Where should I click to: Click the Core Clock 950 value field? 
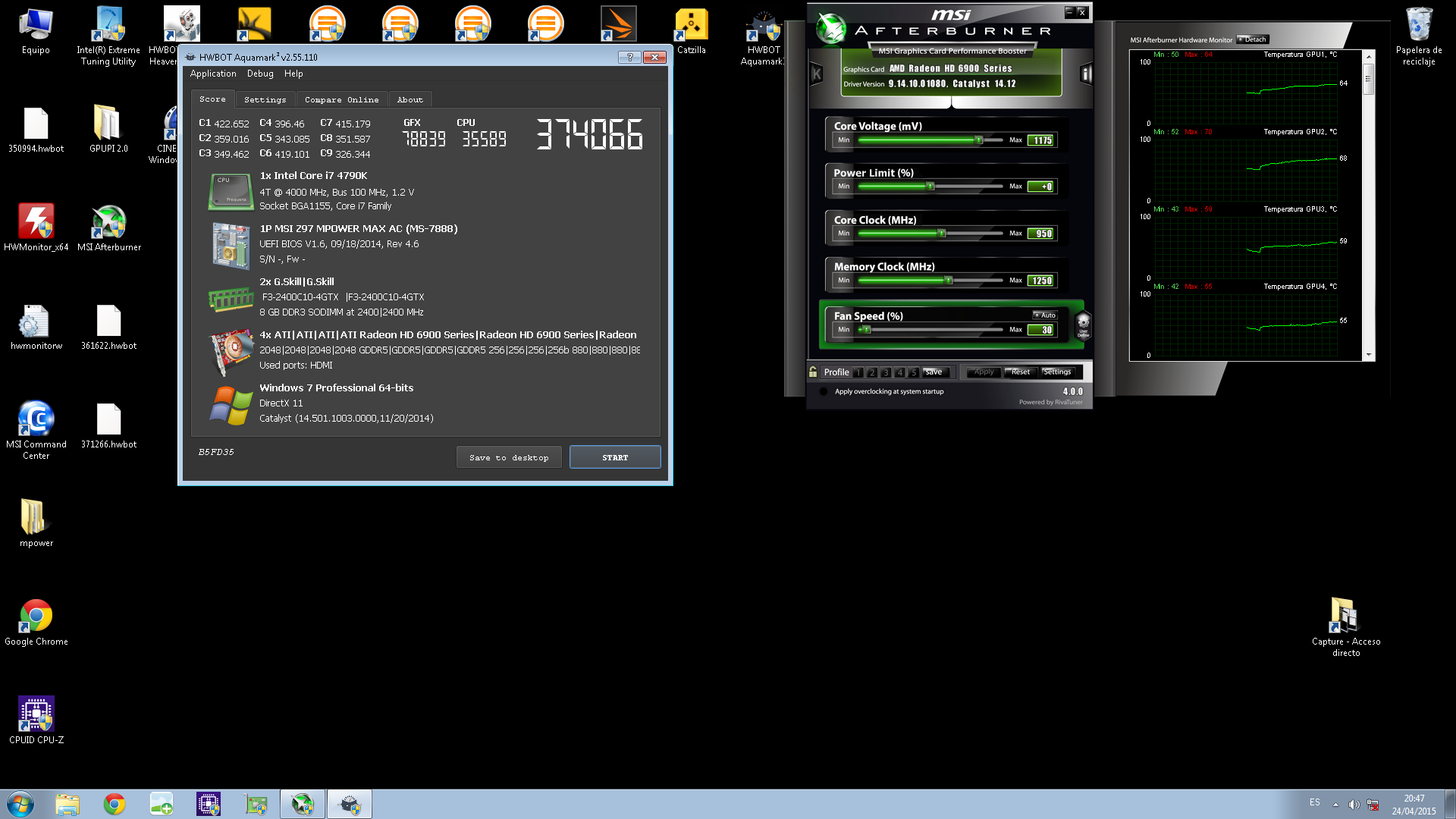1041,234
